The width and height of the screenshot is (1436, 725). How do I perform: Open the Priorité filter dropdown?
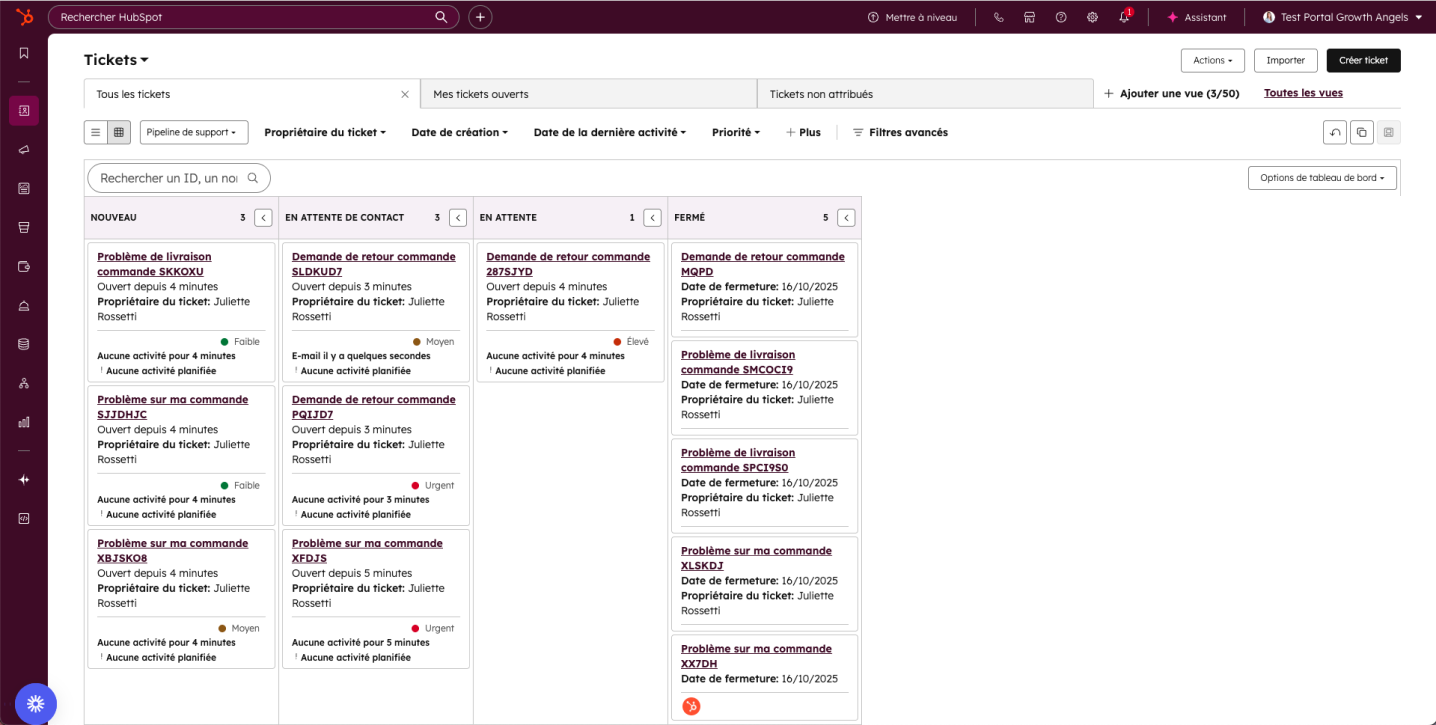735,131
